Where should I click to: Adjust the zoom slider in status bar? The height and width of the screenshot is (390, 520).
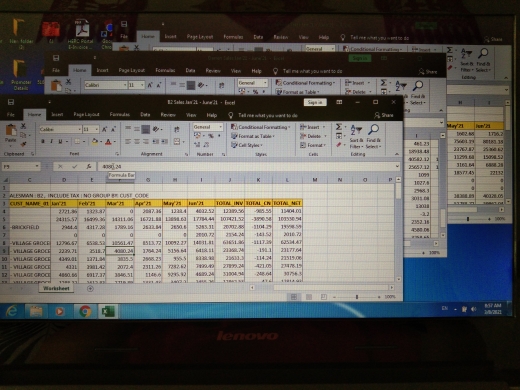(x=357, y=297)
